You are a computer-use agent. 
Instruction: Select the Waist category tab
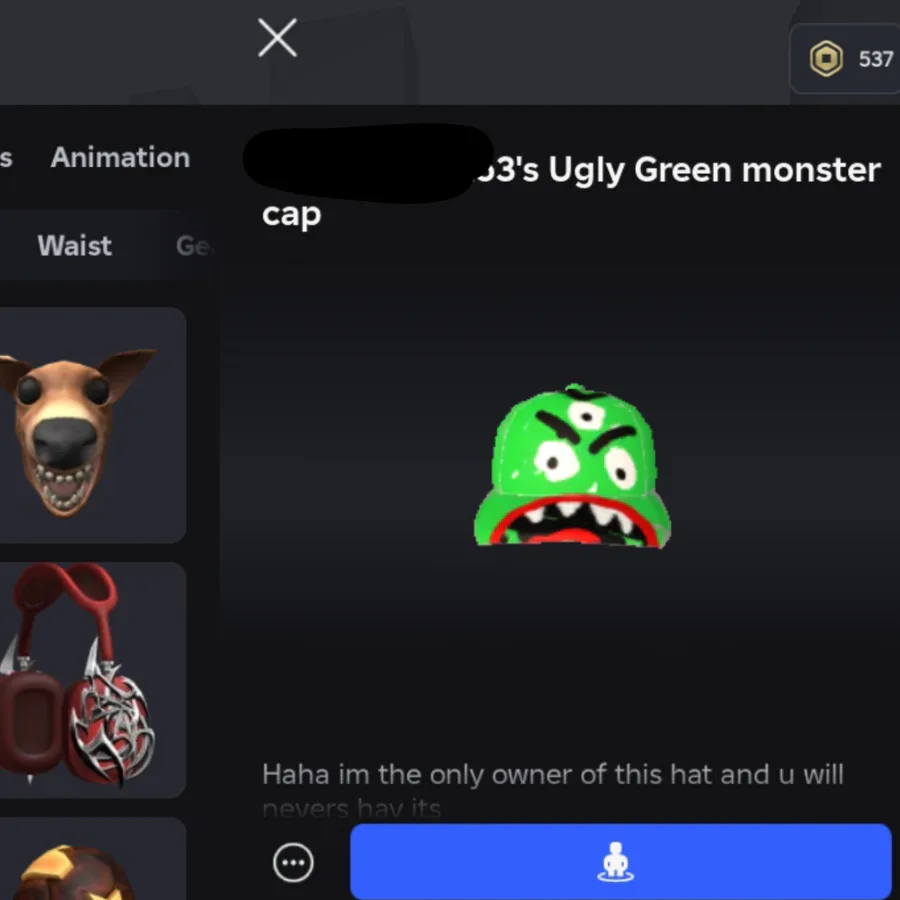(75, 246)
